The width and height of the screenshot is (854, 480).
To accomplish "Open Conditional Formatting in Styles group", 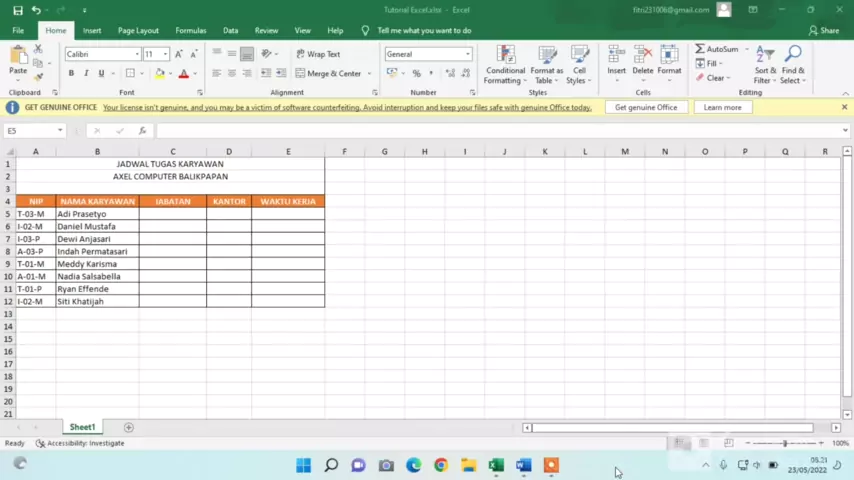I will pos(505,64).
